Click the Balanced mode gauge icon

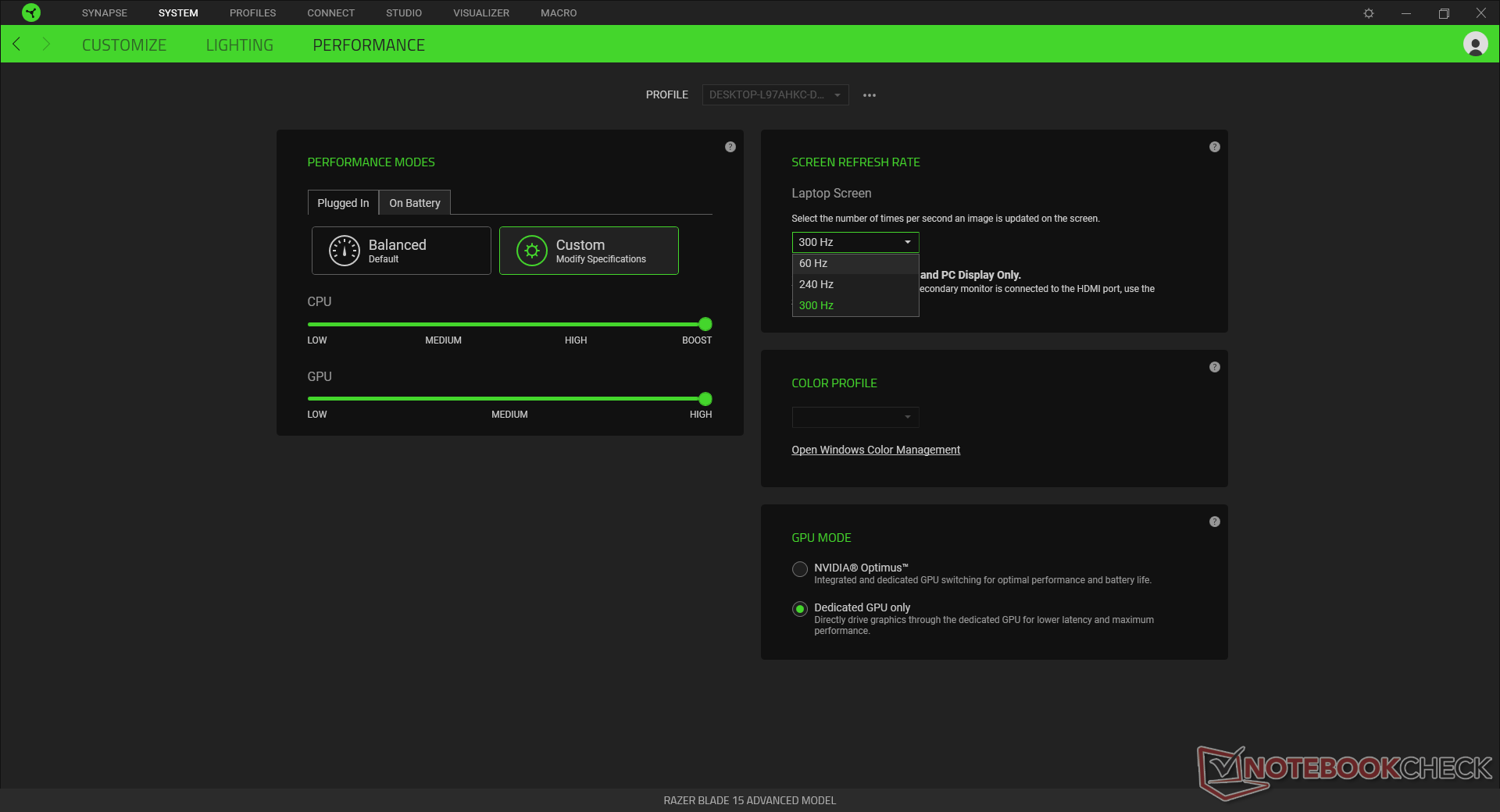(x=344, y=251)
